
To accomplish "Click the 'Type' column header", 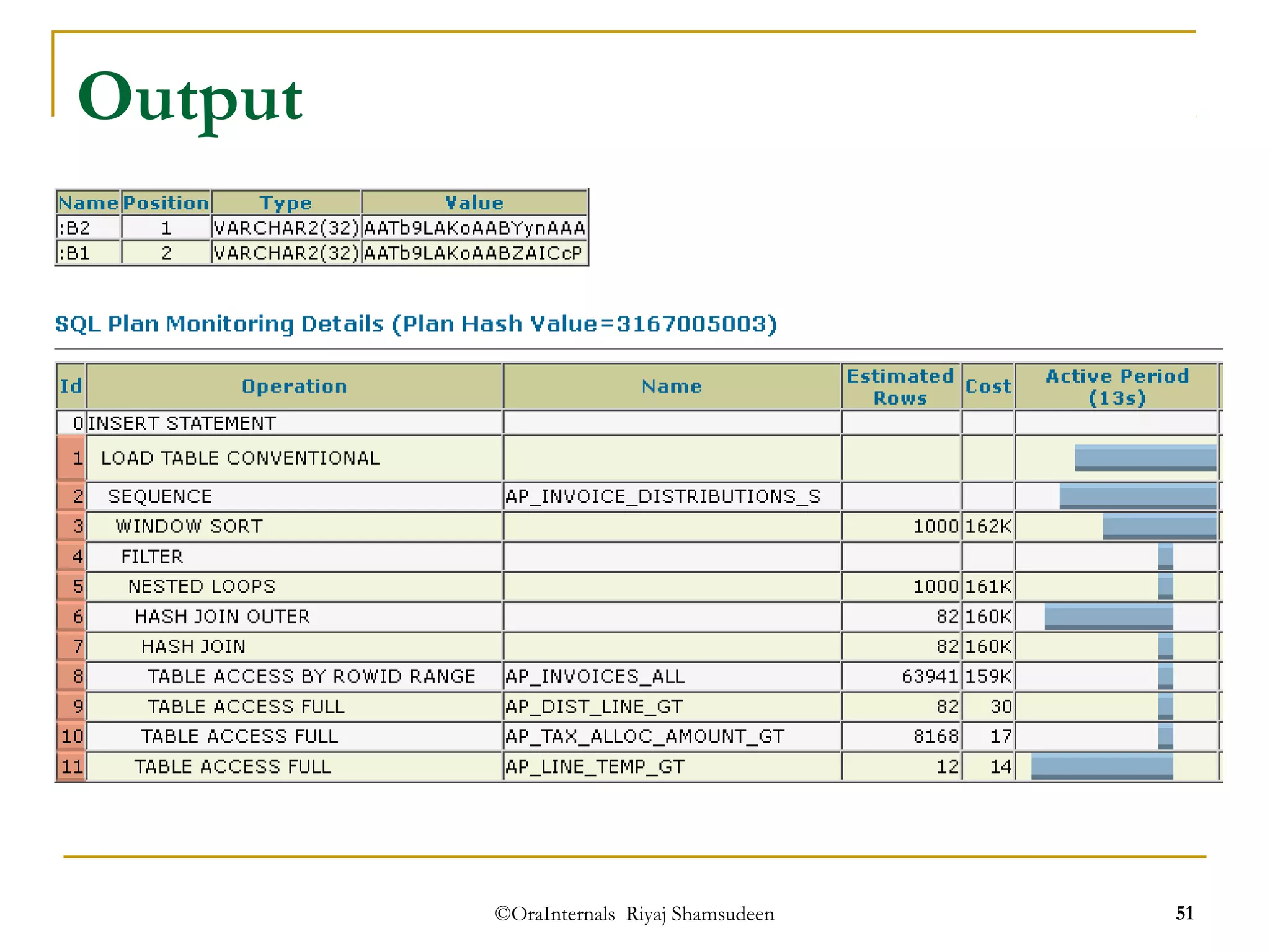I will click(286, 203).
